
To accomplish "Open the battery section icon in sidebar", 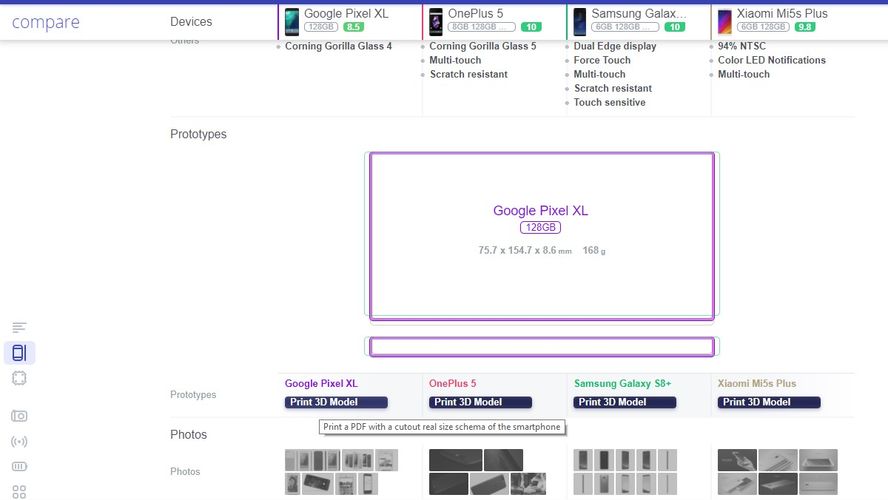I will coord(19,466).
